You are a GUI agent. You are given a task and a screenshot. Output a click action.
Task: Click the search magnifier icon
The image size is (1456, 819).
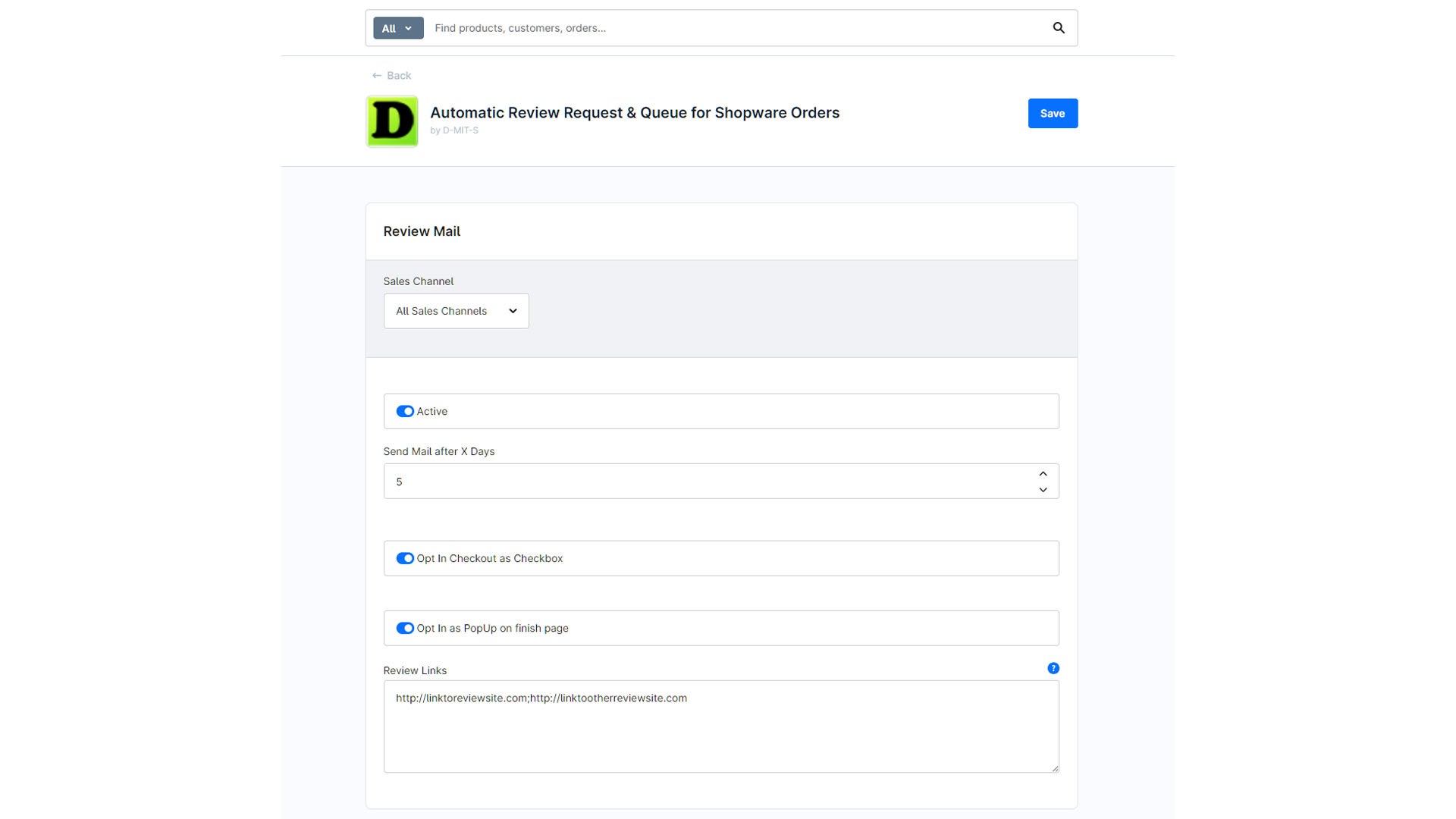pos(1059,28)
